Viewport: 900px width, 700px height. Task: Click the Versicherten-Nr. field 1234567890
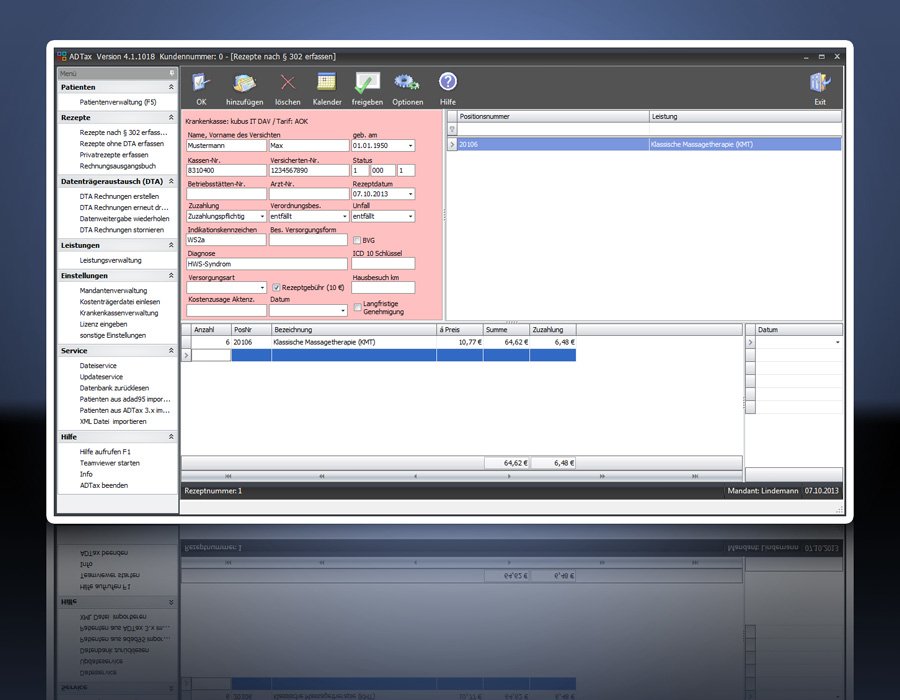pyautogui.click(x=309, y=170)
